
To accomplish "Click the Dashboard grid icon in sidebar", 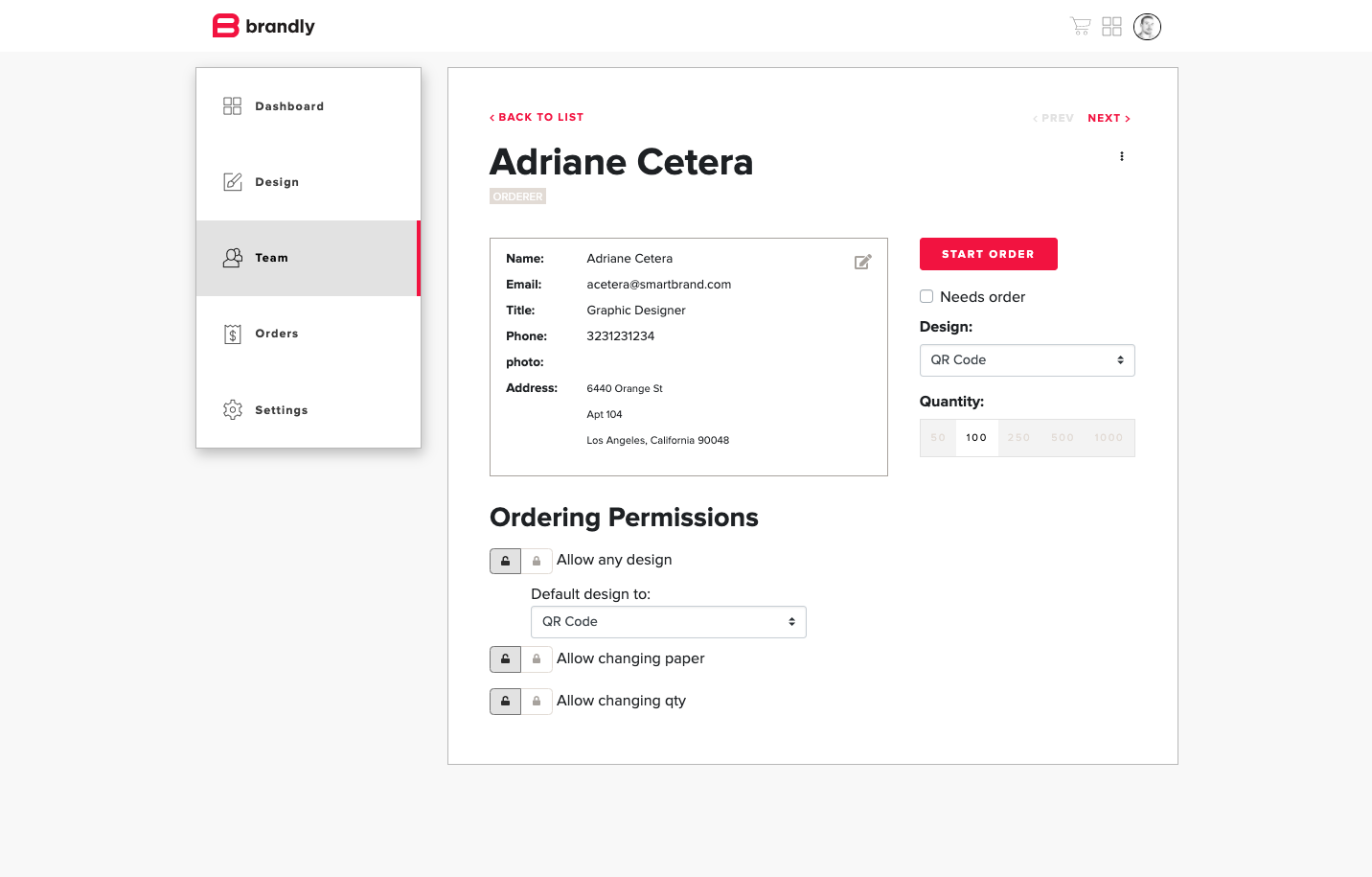I will pos(233,106).
